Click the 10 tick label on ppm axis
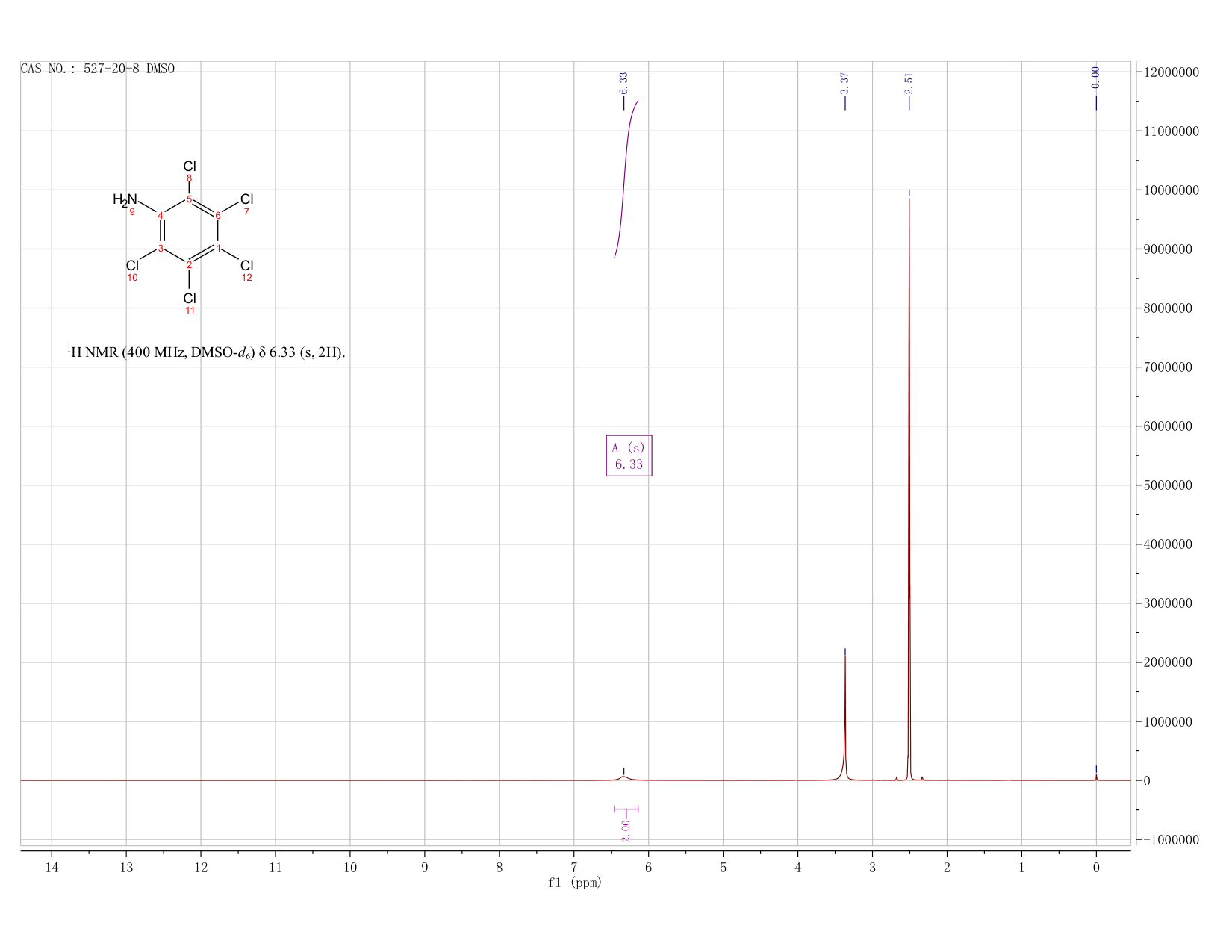This screenshot has height=952, width=1232. [x=350, y=867]
